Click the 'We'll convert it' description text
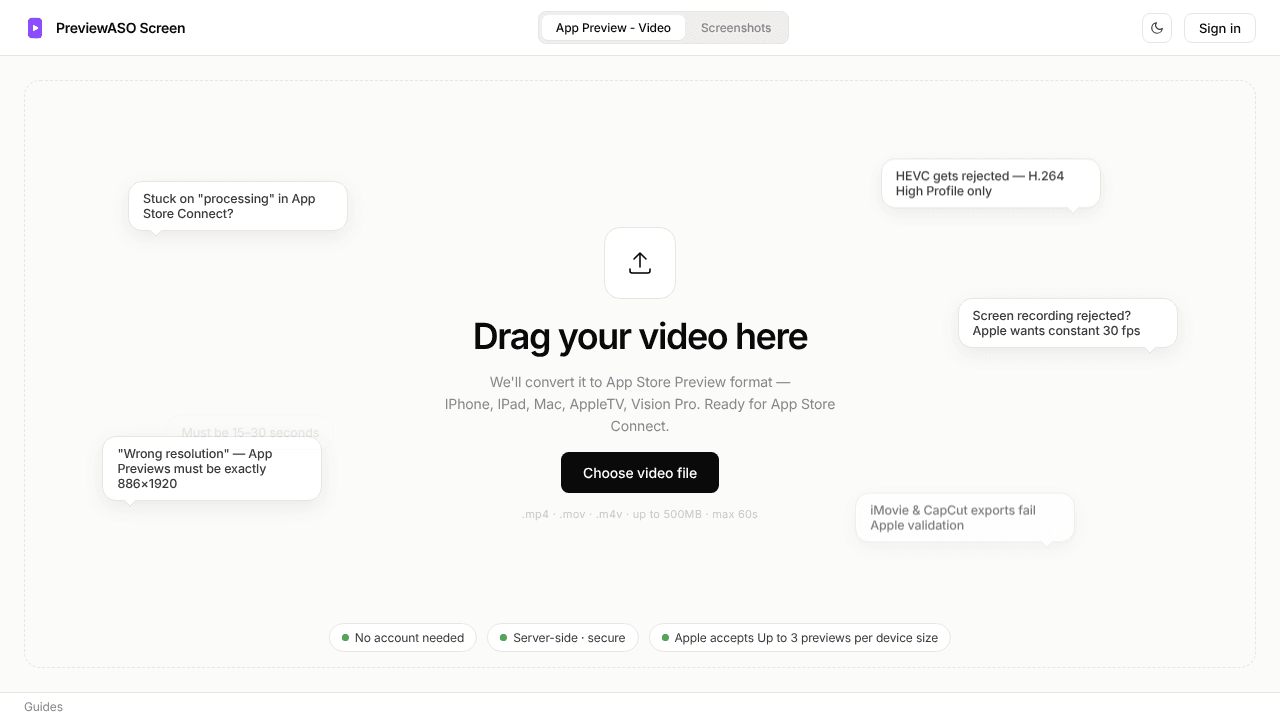This screenshot has width=1280, height=720. (640, 404)
